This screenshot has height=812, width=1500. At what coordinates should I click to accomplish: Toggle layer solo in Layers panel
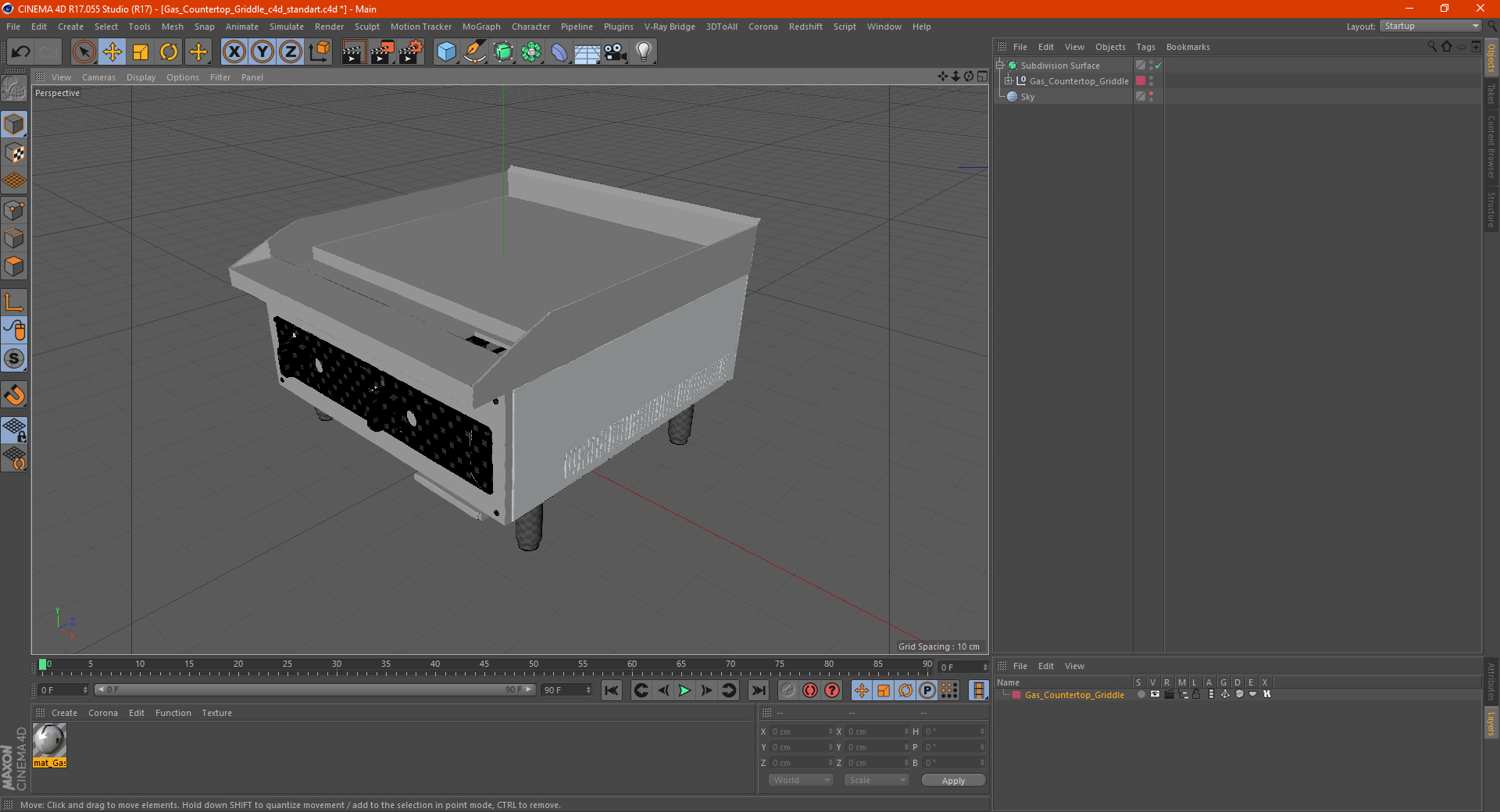(x=1141, y=694)
